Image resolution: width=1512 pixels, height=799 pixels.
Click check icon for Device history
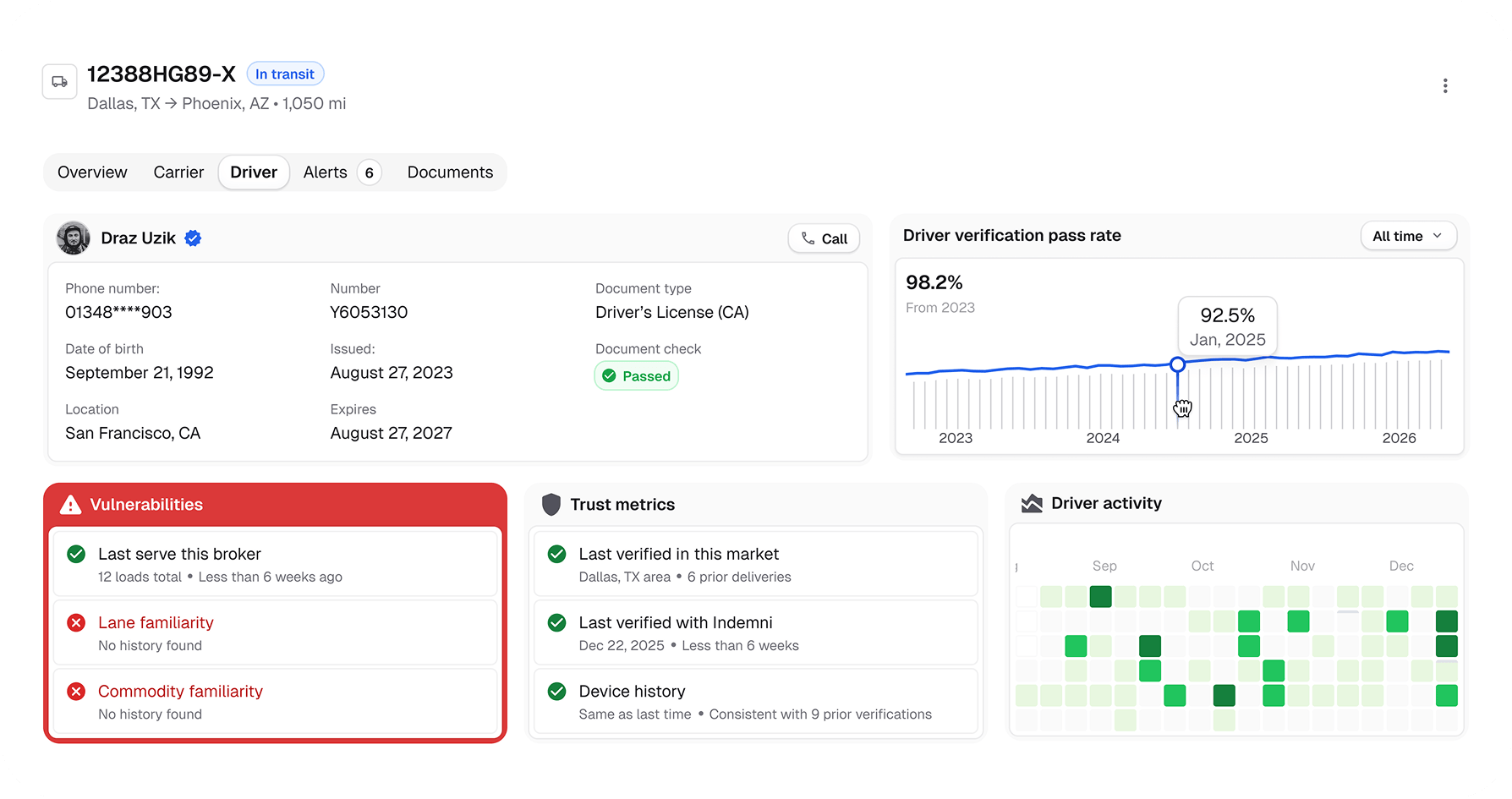[x=556, y=692]
